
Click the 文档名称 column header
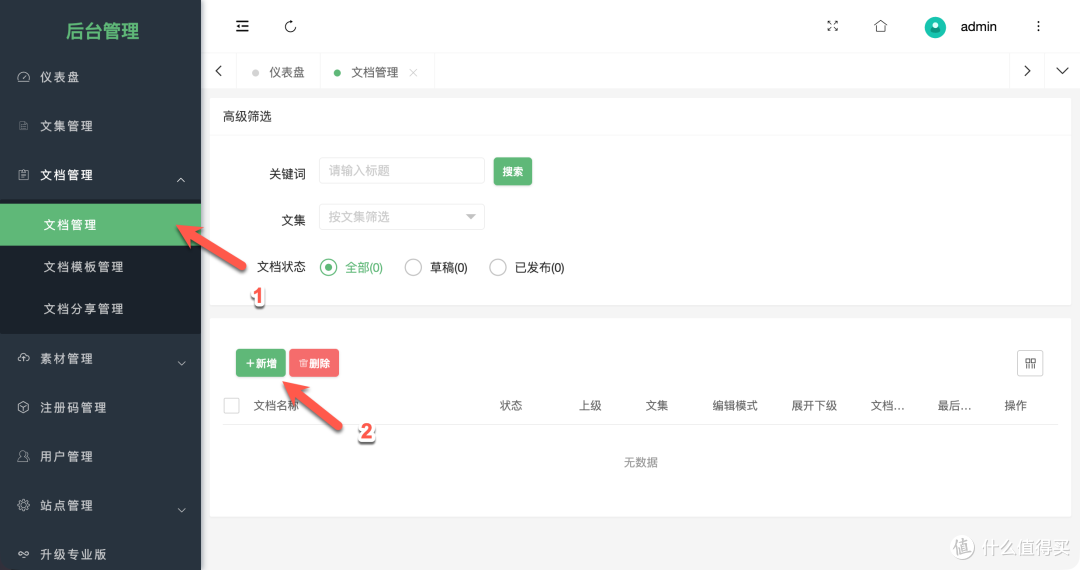(x=276, y=405)
